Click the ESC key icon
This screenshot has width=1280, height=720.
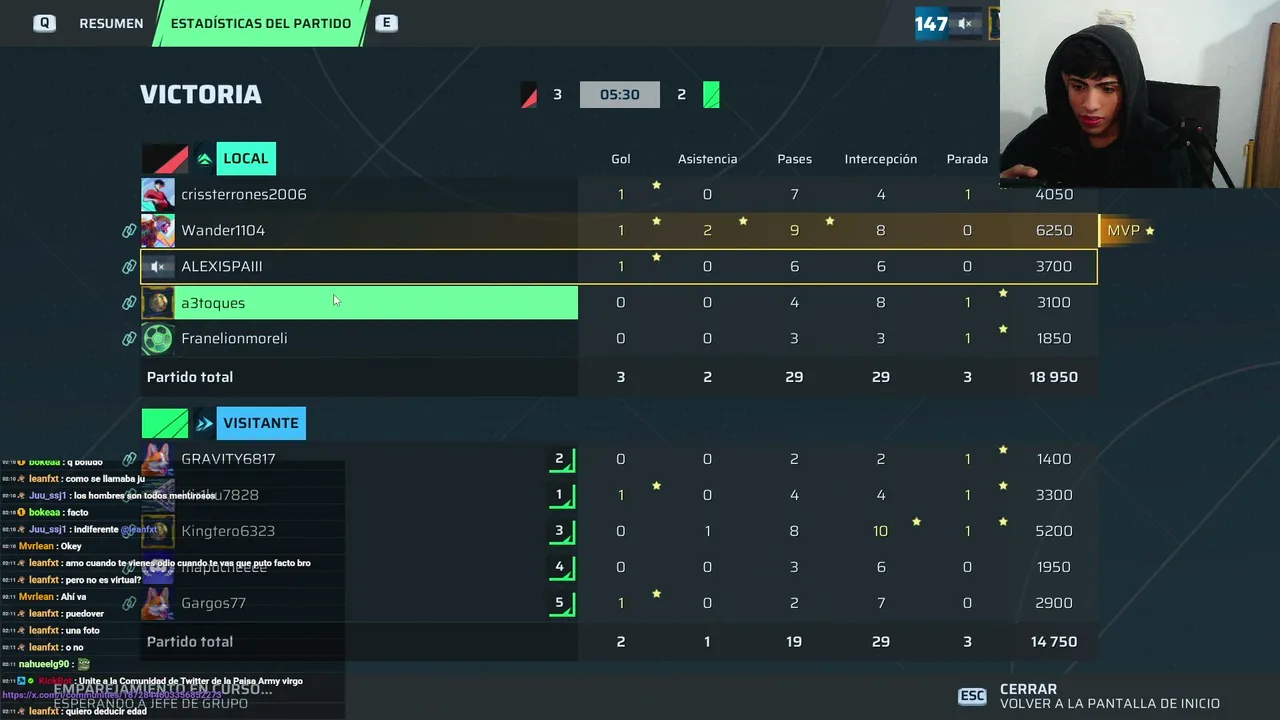[x=972, y=696]
